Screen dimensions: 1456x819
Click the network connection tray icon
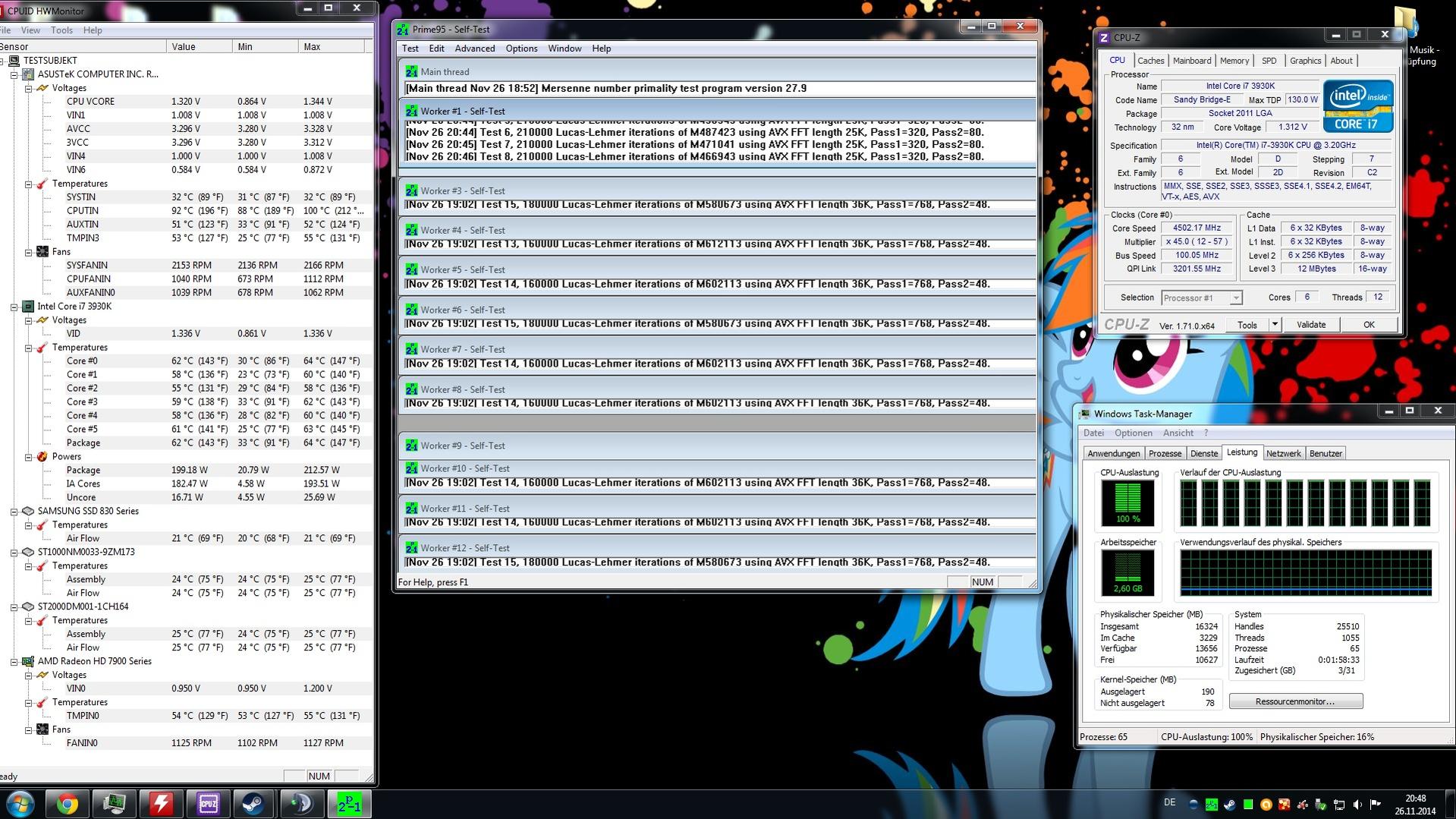[x=1339, y=805]
